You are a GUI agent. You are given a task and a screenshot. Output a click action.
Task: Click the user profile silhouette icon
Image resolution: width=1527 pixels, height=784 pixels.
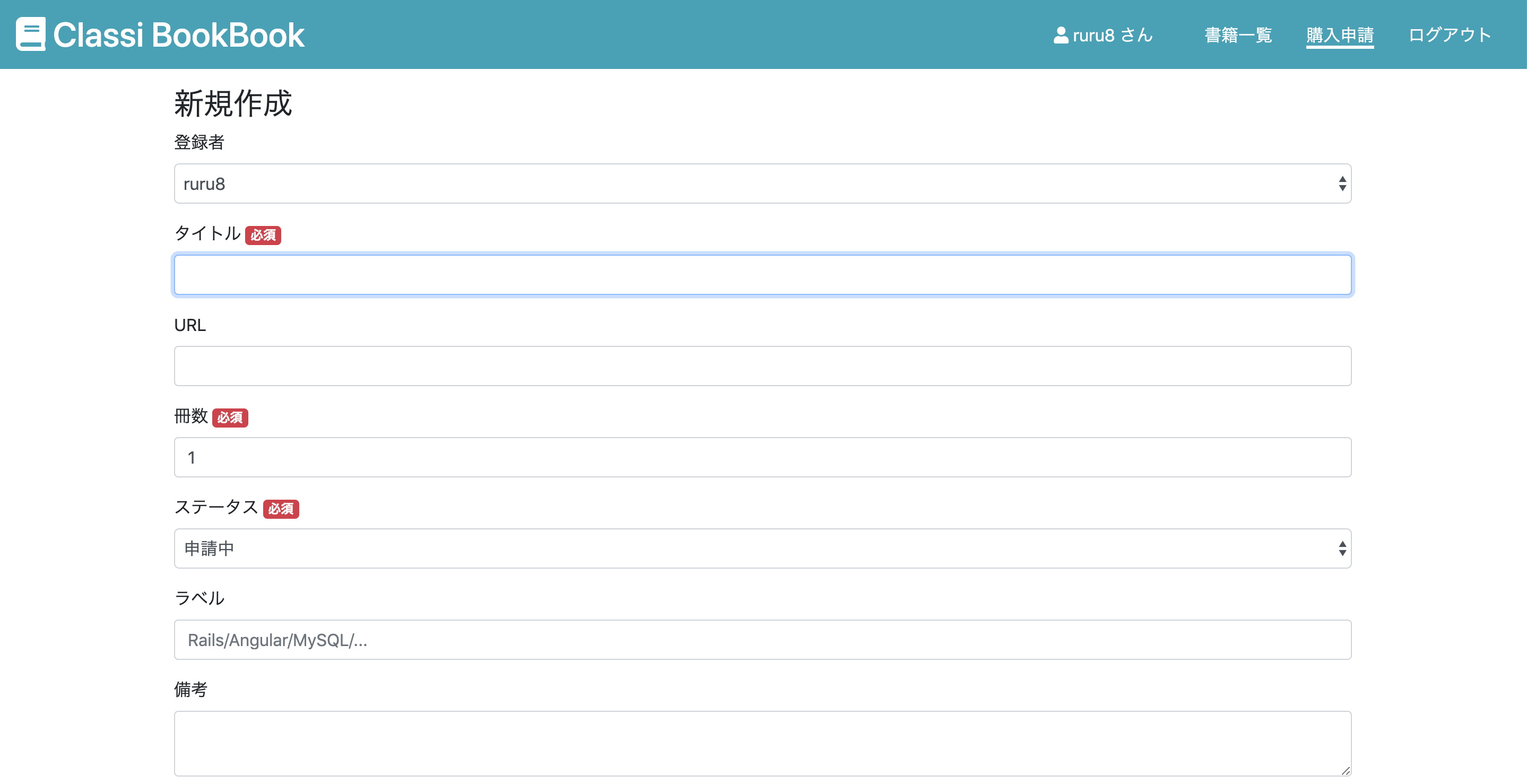click(x=1061, y=35)
